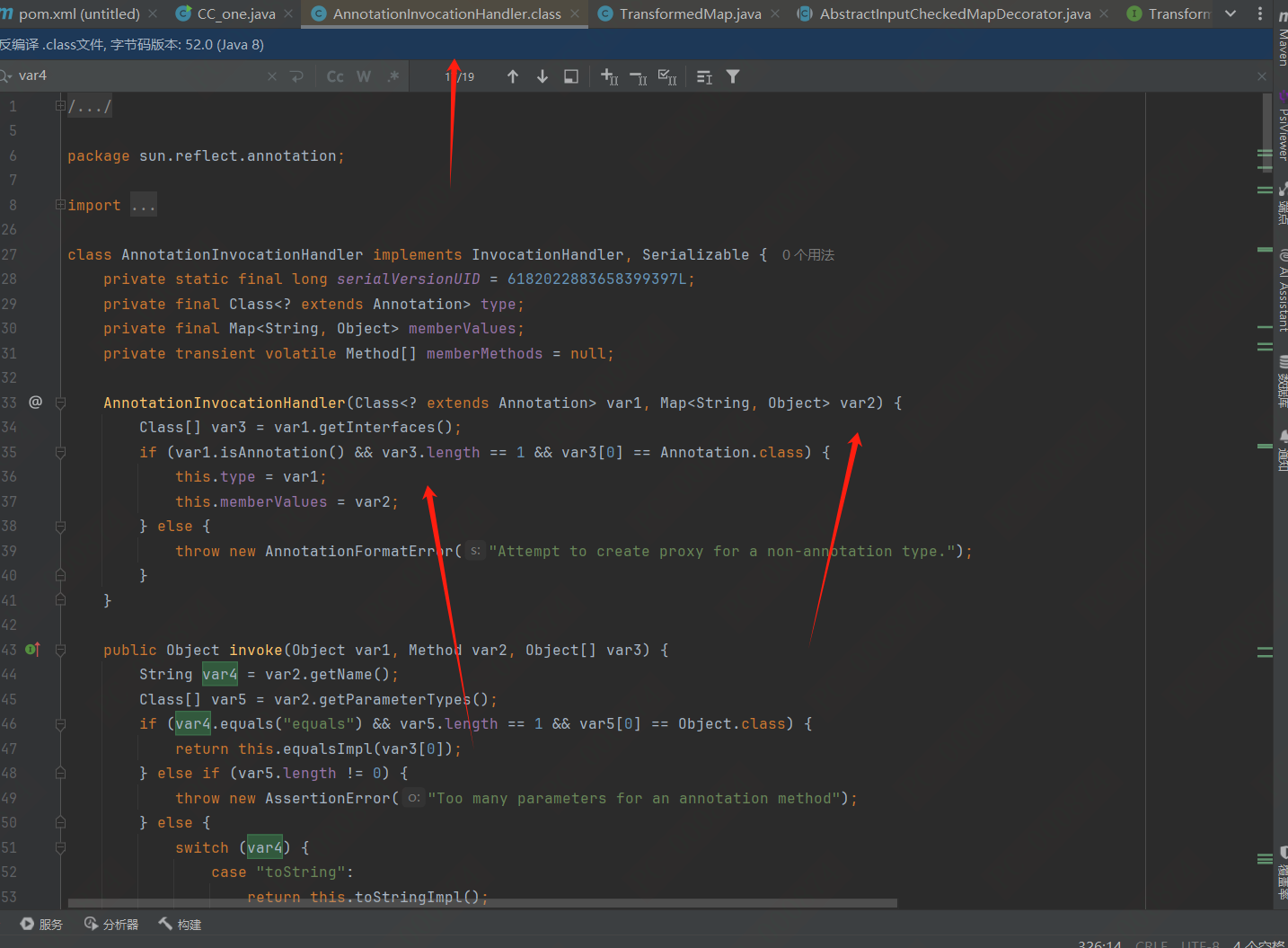The height and width of the screenshot is (948, 1288).
Task: Collapse the switch block fold on line 51
Action: tap(60, 847)
